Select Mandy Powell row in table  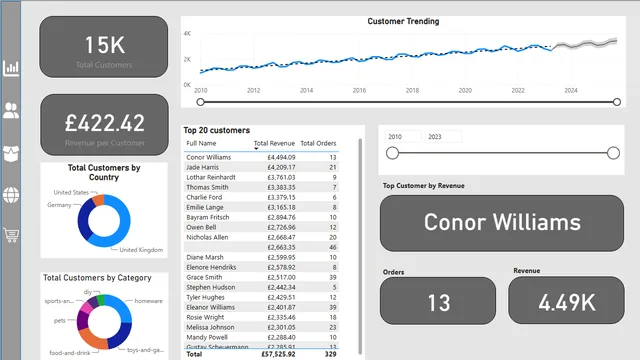[261, 337]
